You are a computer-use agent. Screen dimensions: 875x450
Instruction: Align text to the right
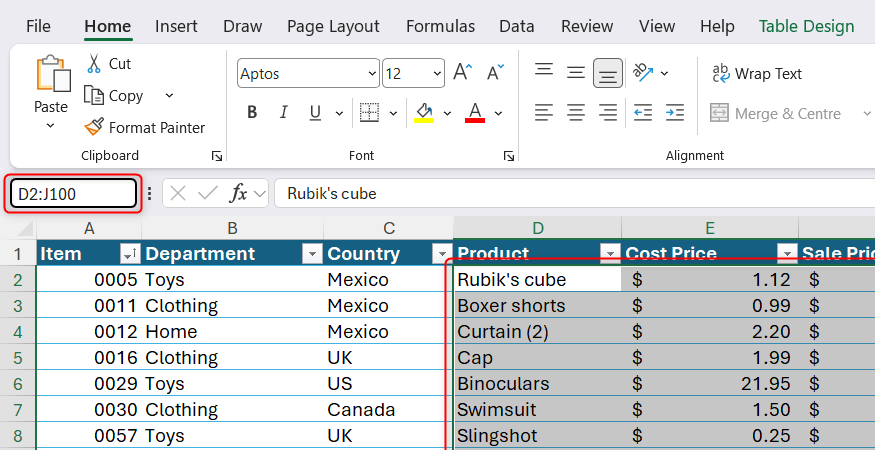[608, 113]
